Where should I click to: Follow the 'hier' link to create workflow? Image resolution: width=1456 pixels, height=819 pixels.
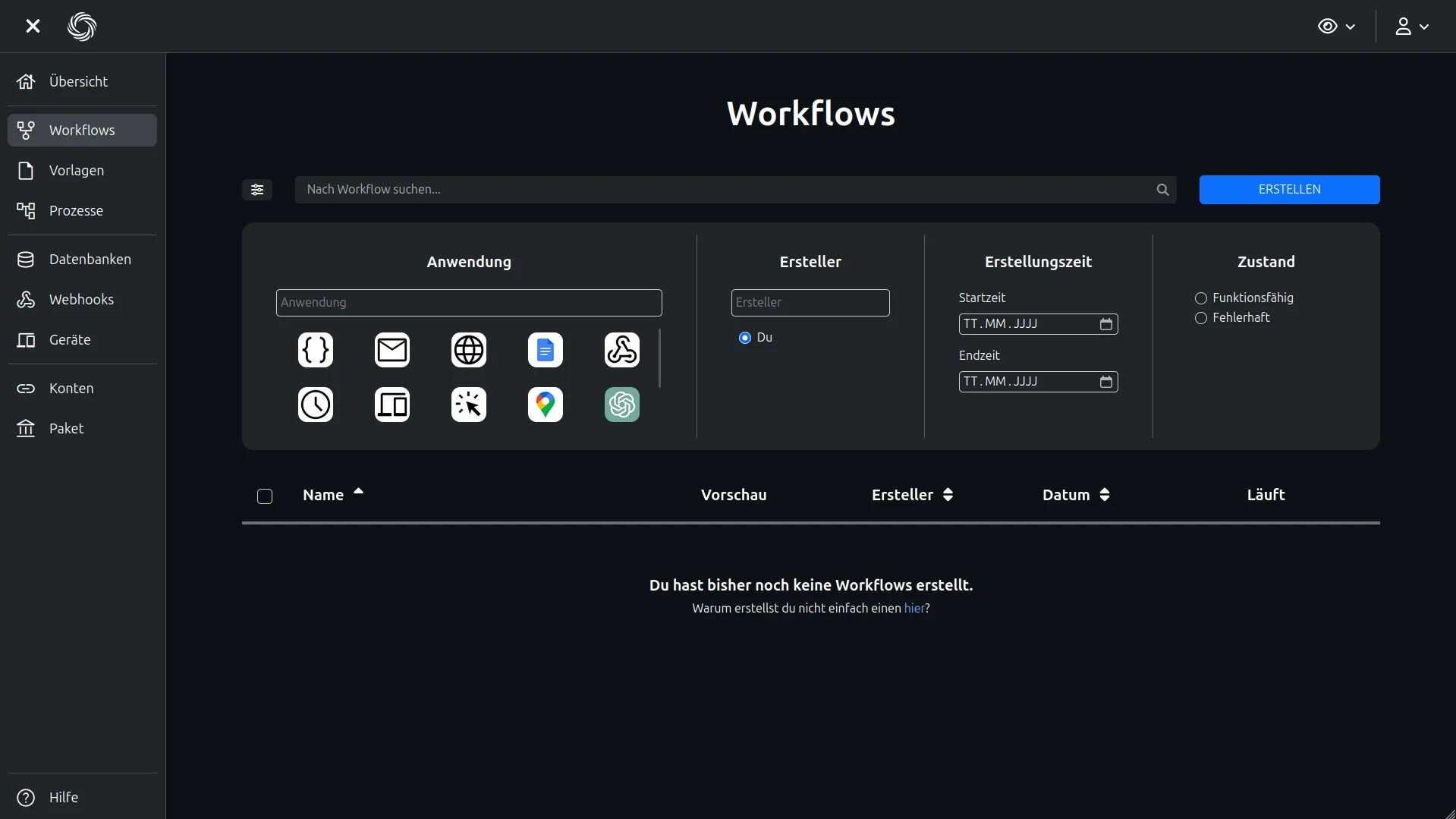point(914,608)
